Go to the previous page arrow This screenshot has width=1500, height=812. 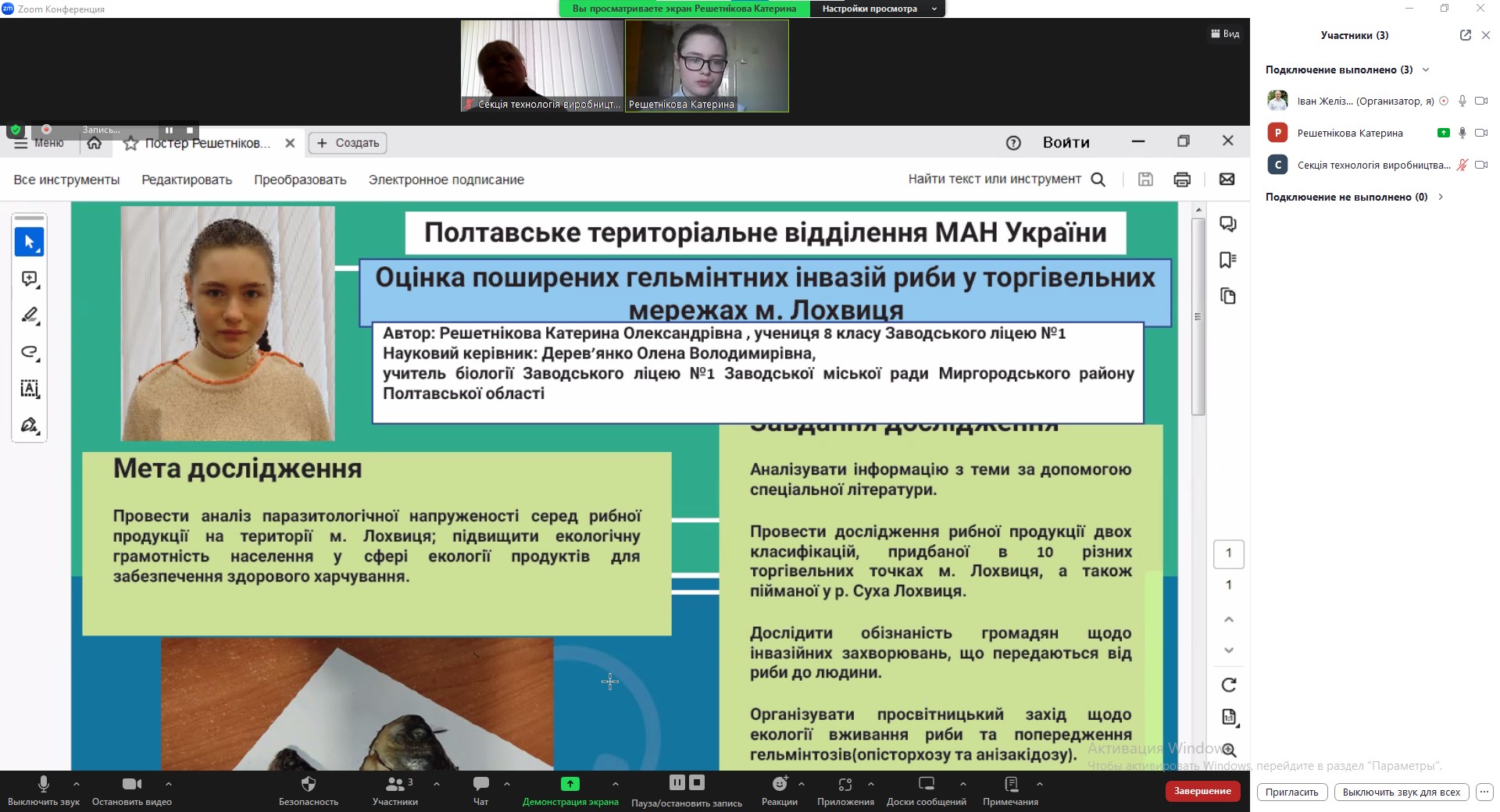click(x=1229, y=619)
